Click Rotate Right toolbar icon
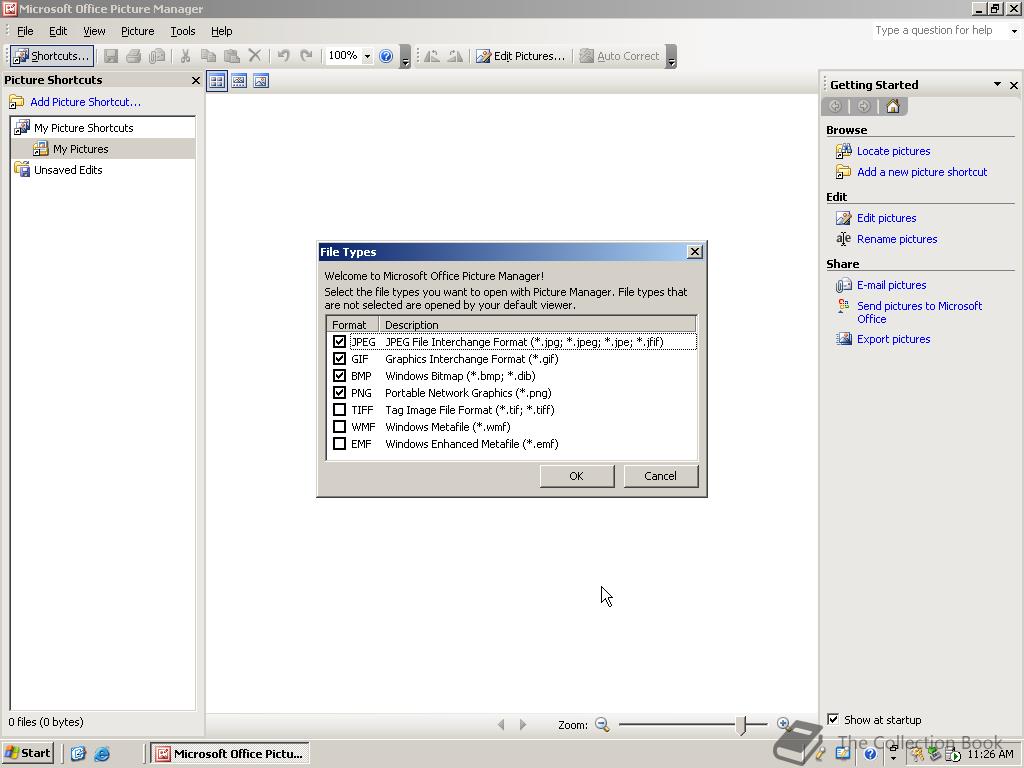The height and width of the screenshot is (768, 1024). [x=455, y=56]
